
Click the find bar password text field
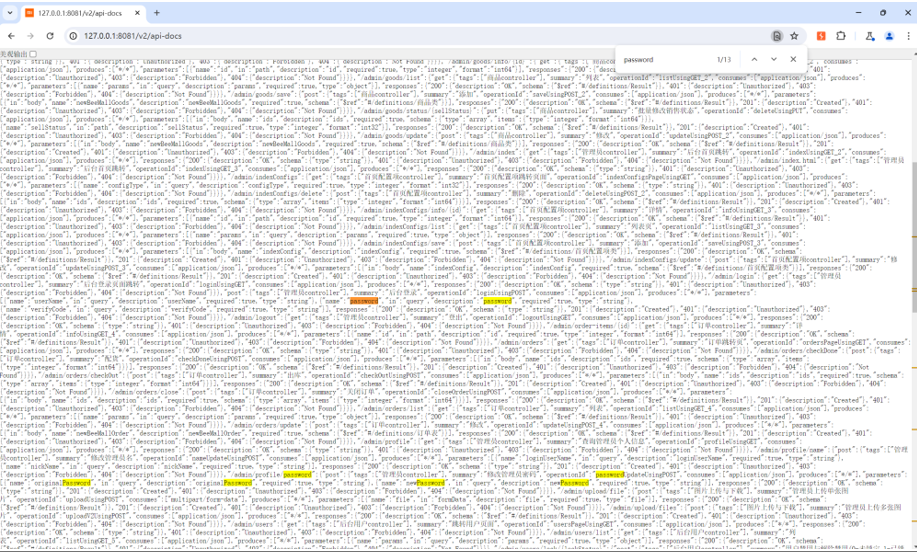coord(660,60)
